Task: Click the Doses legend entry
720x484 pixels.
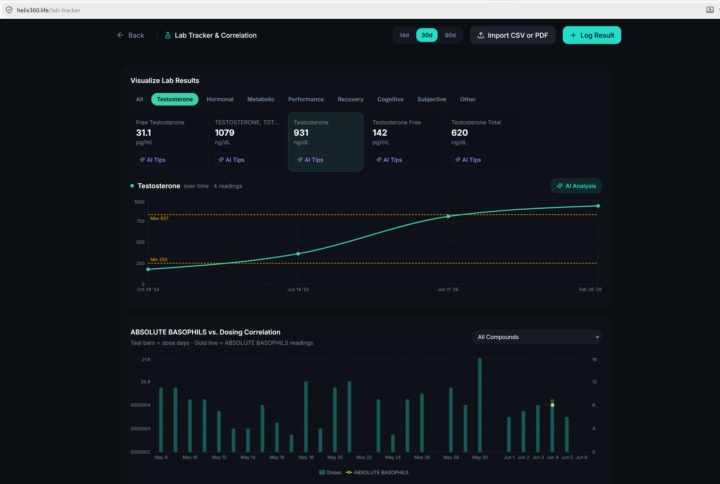Action: (330, 473)
